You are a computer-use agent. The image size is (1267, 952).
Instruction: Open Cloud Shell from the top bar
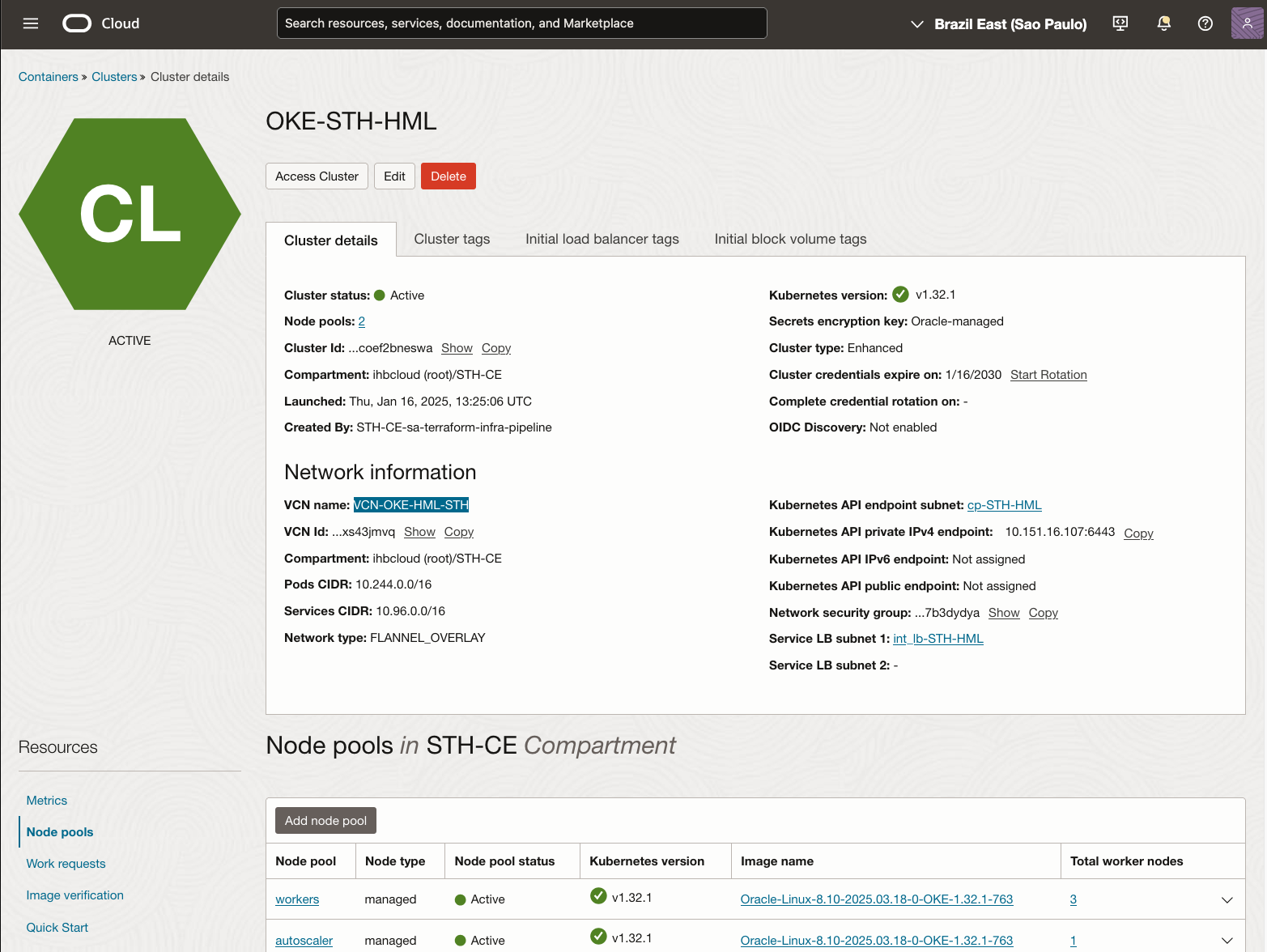point(1120,23)
